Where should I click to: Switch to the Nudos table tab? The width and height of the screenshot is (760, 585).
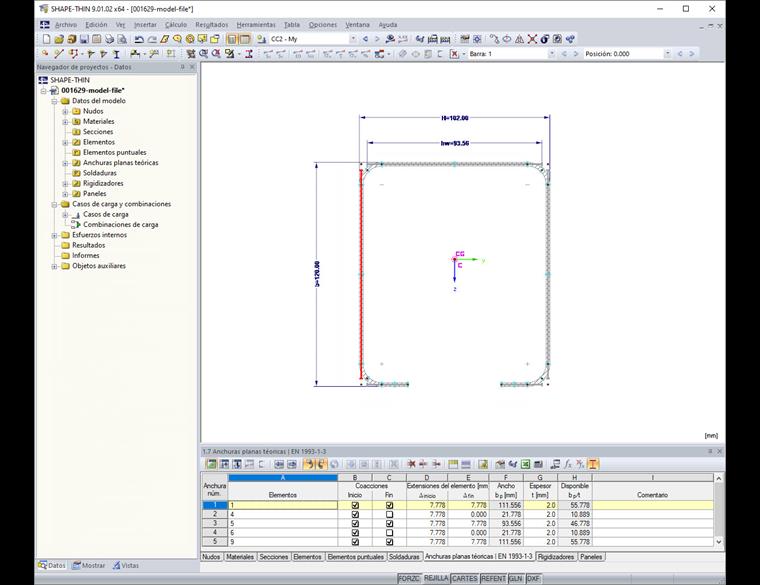211,557
